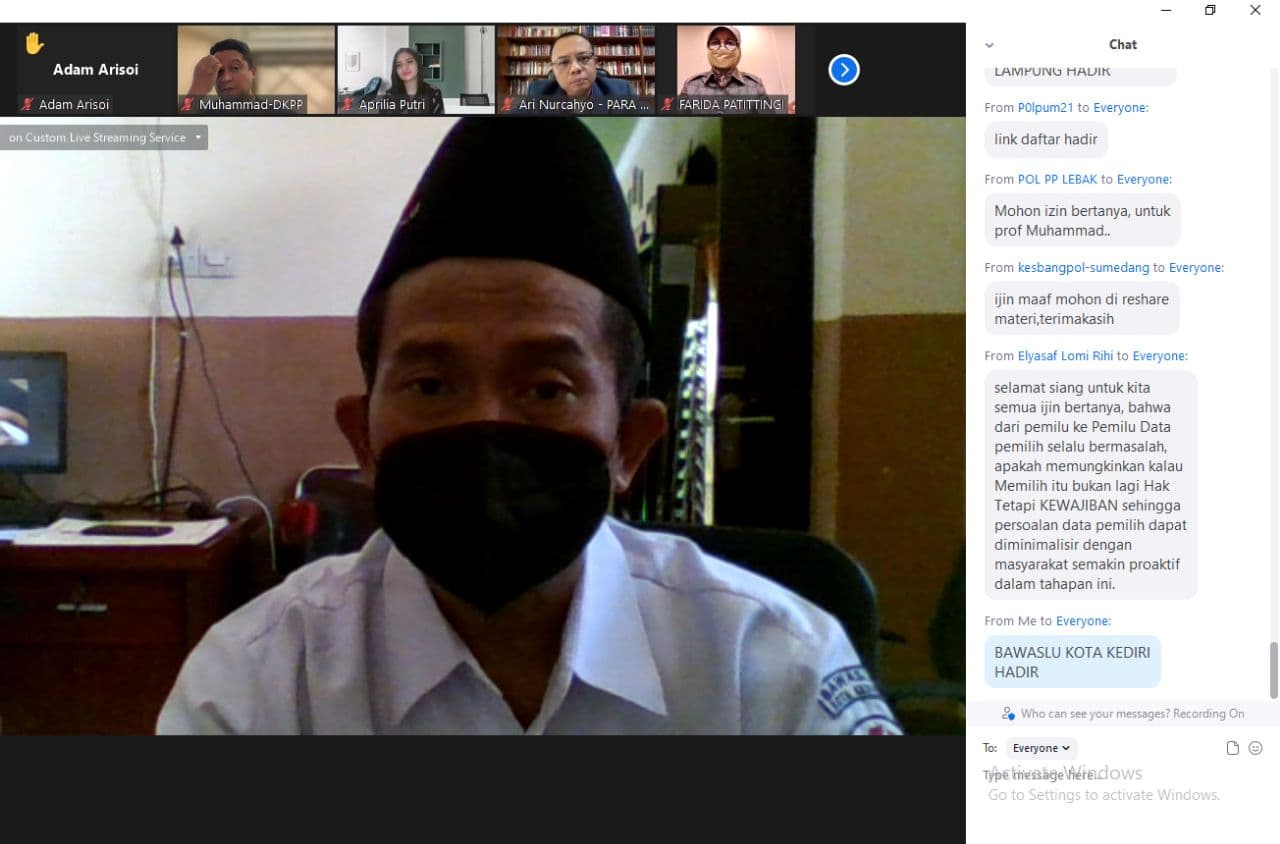1280x844 pixels.
Task: Click muted mic icon beside Muhammad-DKPP
Action: pos(187,105)
